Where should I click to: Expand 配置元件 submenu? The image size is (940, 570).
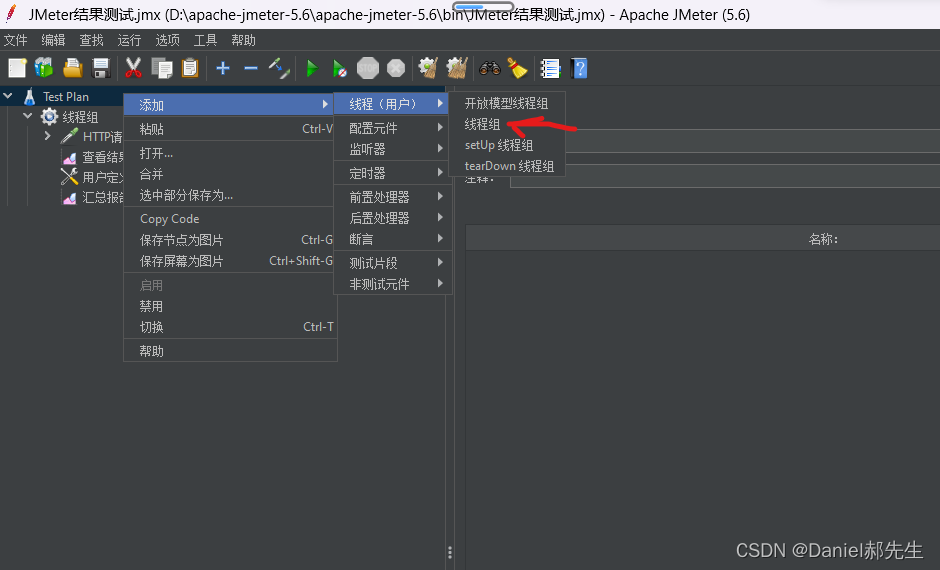coord(393,128)
